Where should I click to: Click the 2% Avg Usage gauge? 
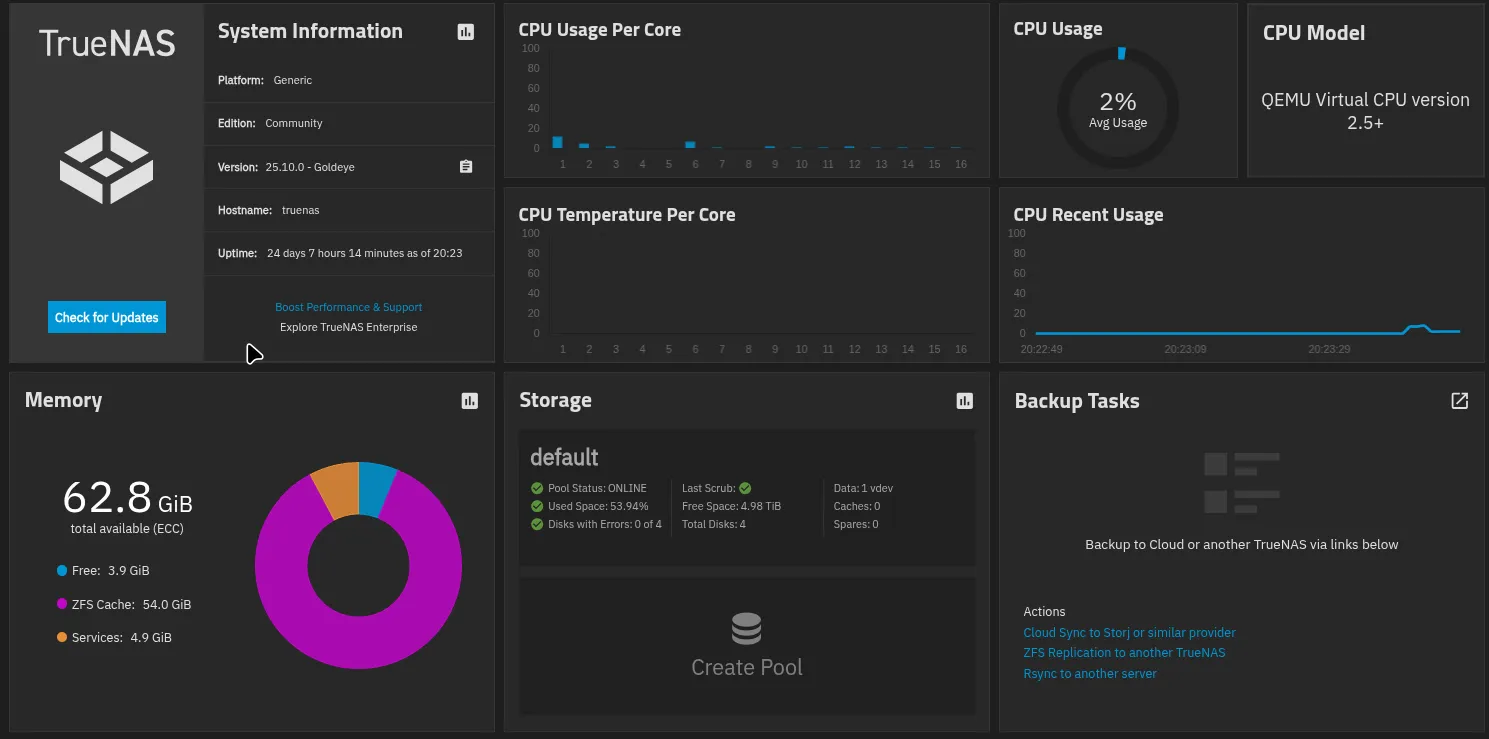[1118, 108]
